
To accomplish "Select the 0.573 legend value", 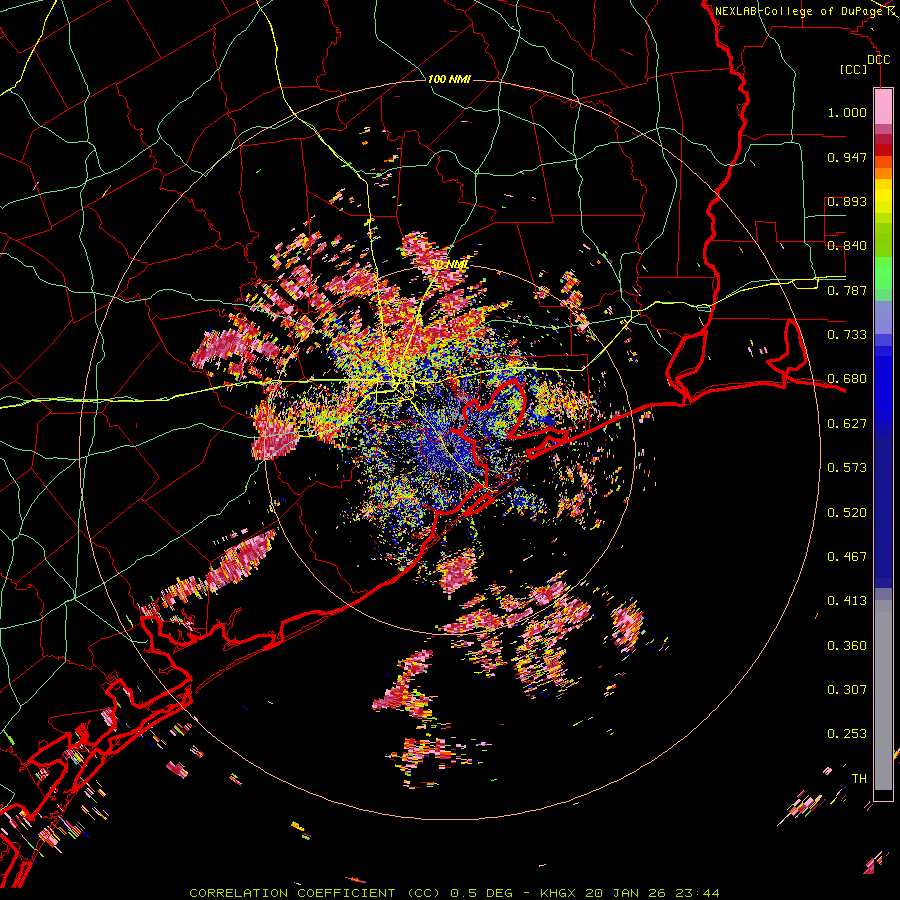I will click(847, 468).
